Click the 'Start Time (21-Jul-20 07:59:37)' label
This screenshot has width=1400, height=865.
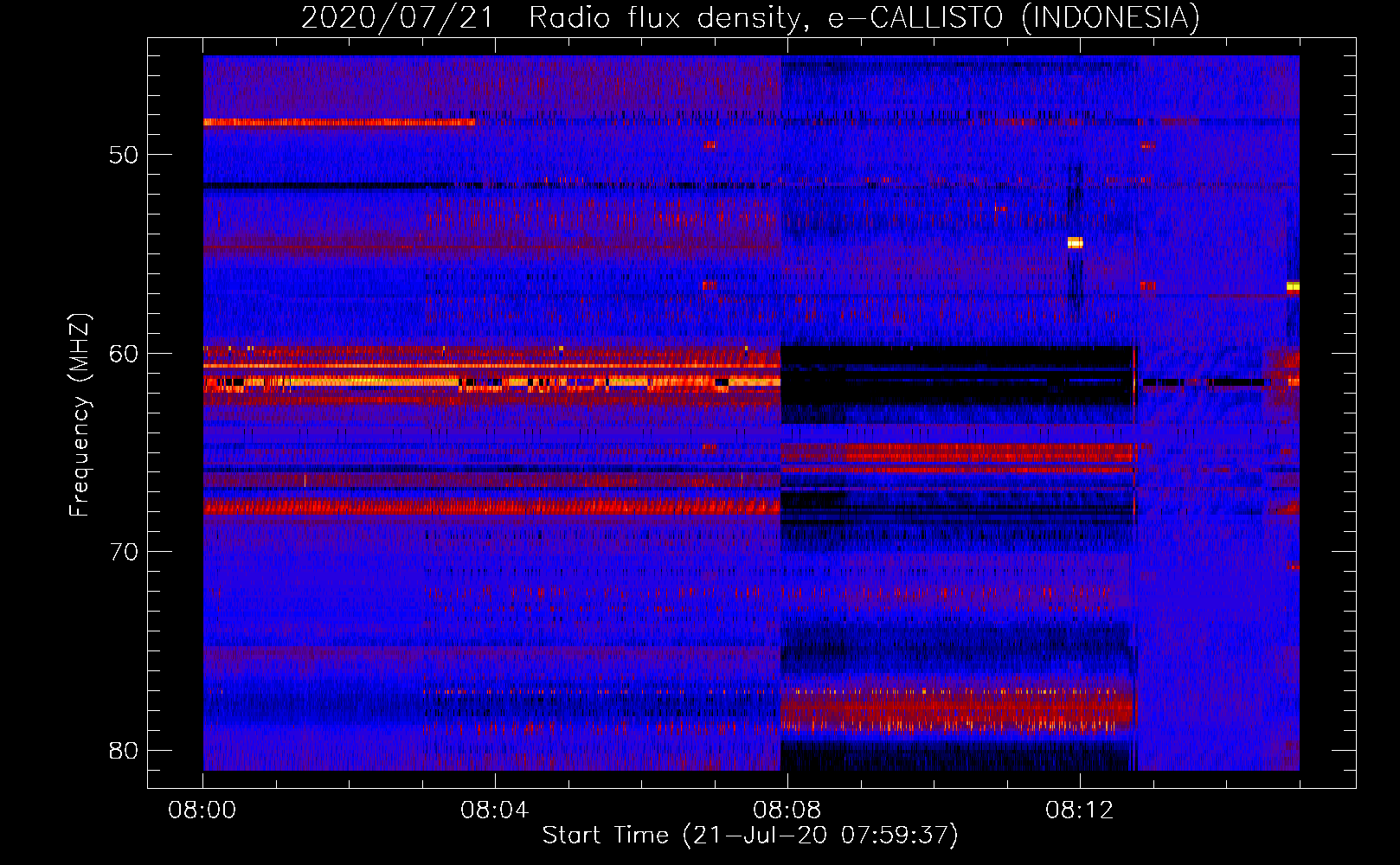[750, 836]
